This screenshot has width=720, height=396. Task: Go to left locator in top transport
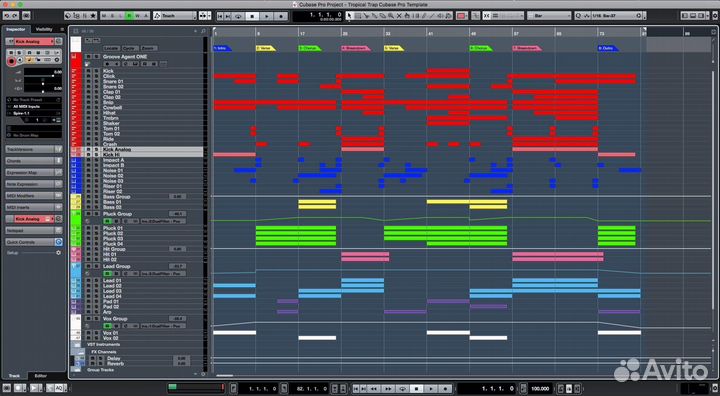[x=220, y=16]
